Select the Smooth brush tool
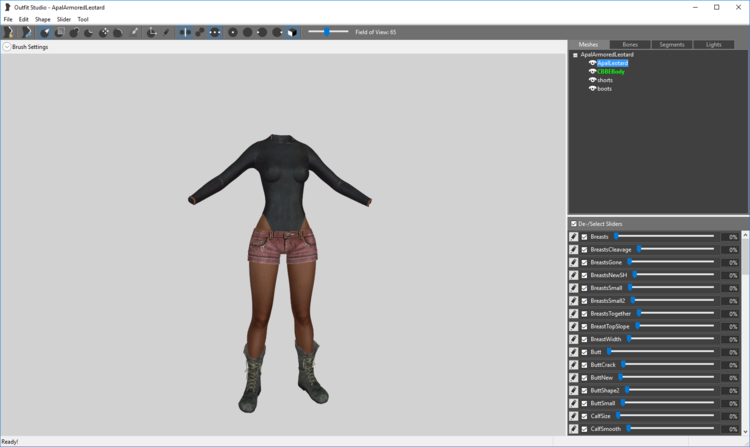The image size is (750, 447). [x=118, y=32]
